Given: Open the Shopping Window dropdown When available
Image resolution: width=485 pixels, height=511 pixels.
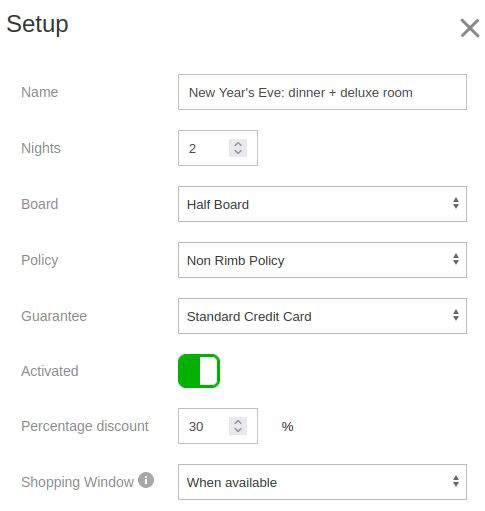Looking at the screenshot, I should click(322, 482).
